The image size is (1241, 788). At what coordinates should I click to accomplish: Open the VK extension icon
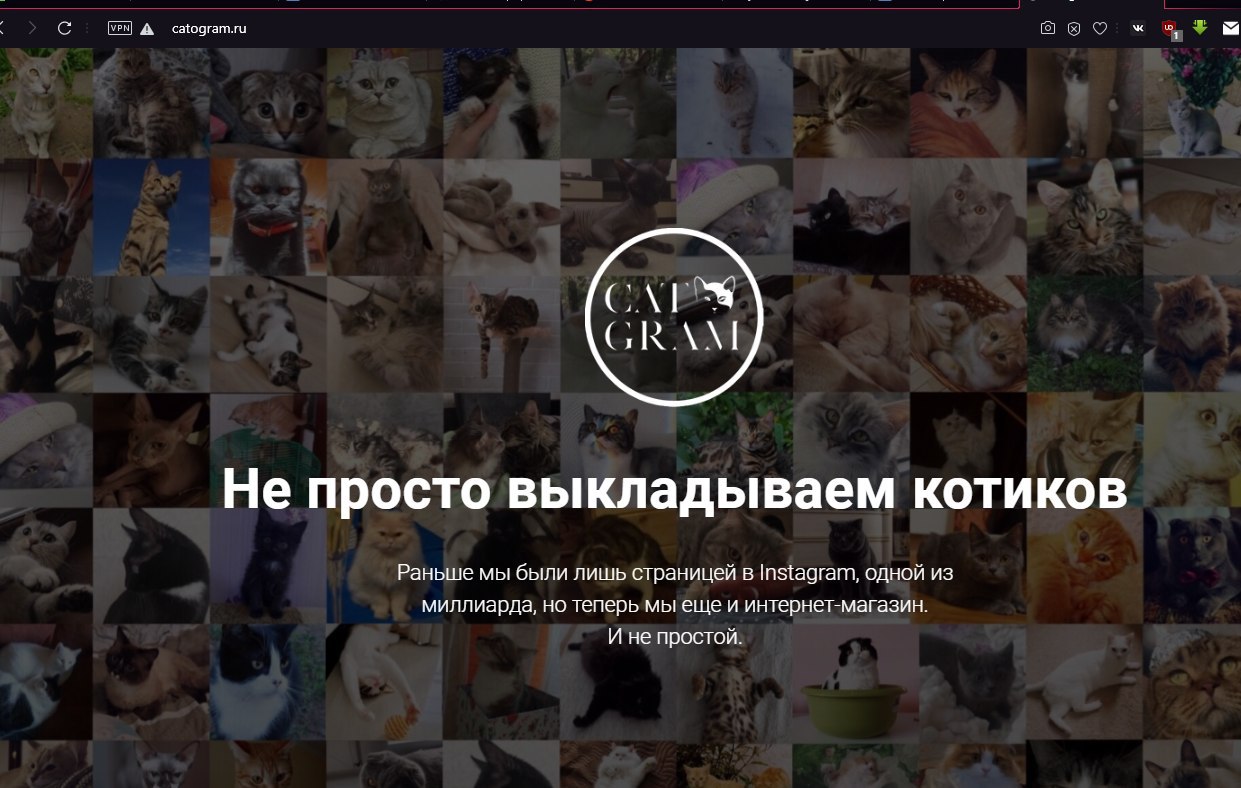coord(1138,28)
